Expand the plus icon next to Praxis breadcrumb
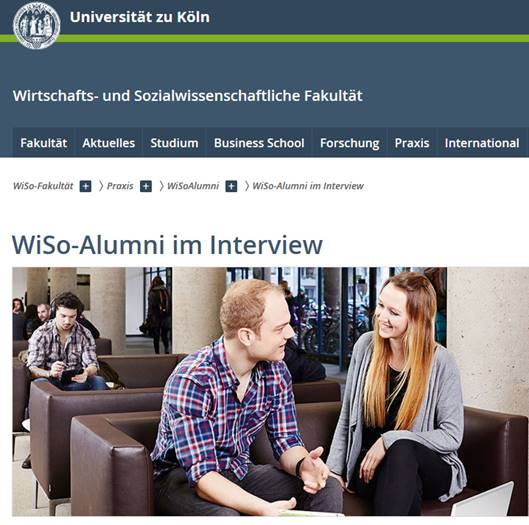Image resolution: width=529 pixels, height=525 pixels. click(146, 186)
